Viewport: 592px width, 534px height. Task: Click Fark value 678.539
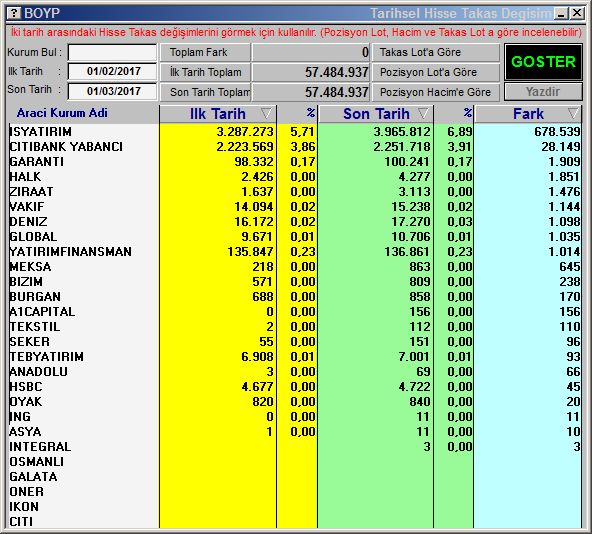(x=557, y=132)
